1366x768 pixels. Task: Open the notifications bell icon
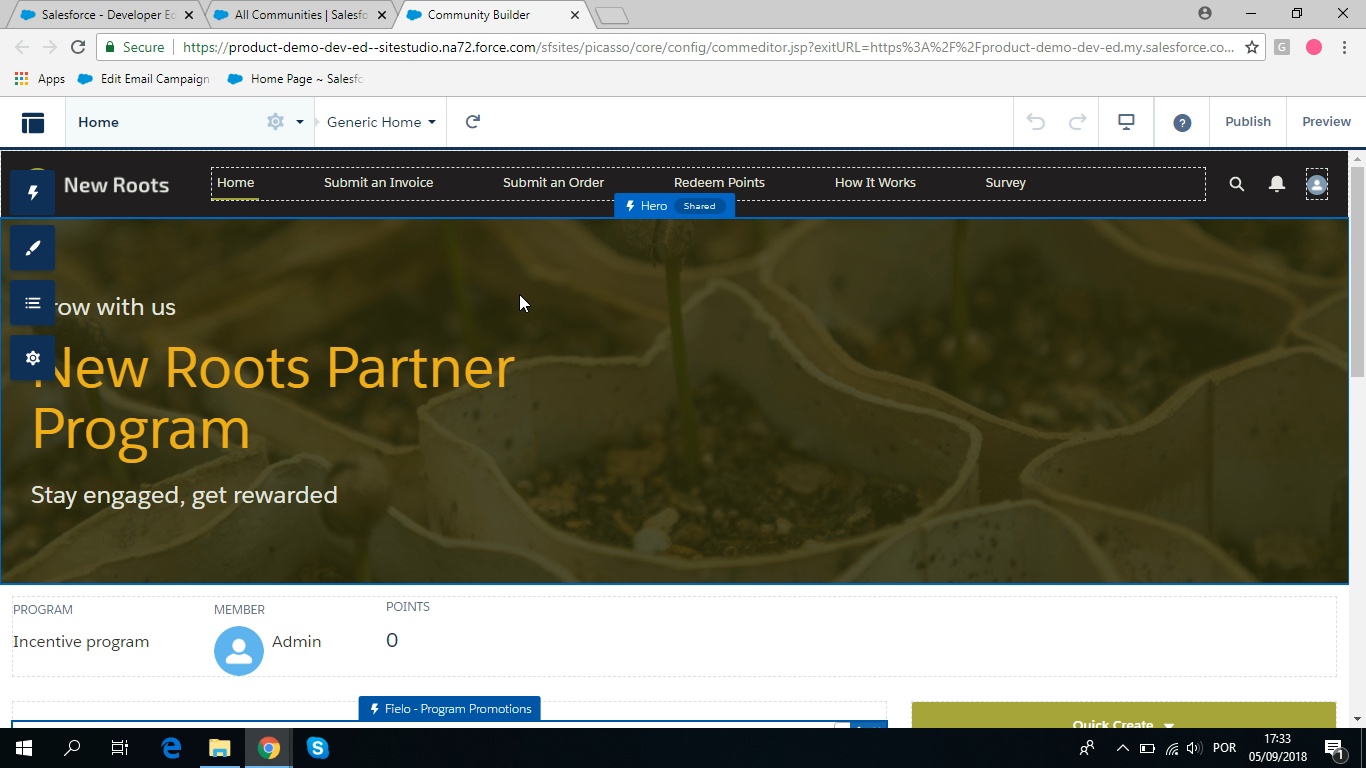(1277, 184)
